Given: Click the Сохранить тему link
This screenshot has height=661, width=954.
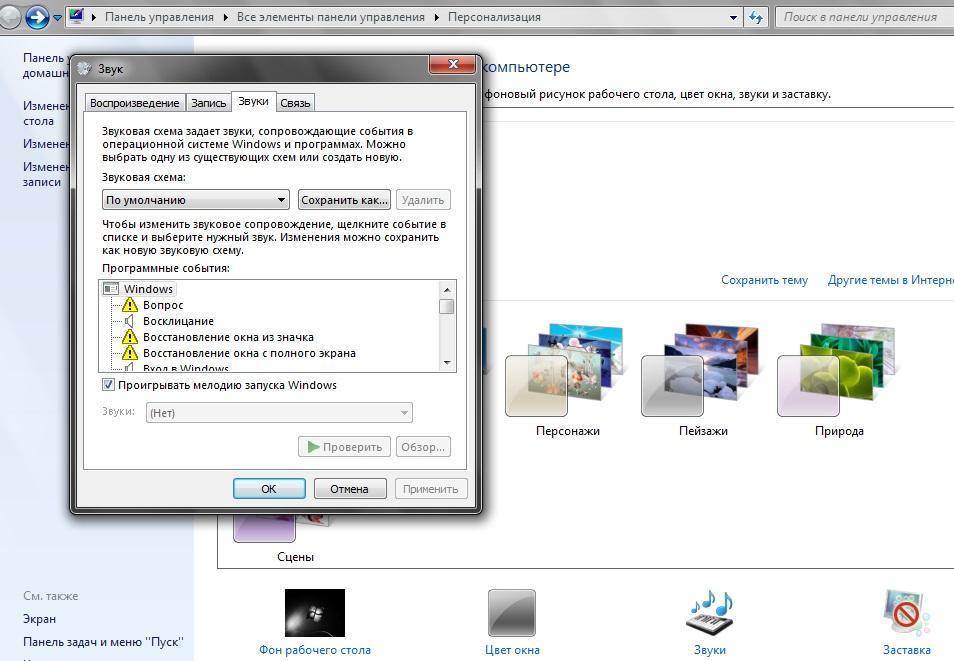Looking at the screenshot, I should [x=764, y=280].
